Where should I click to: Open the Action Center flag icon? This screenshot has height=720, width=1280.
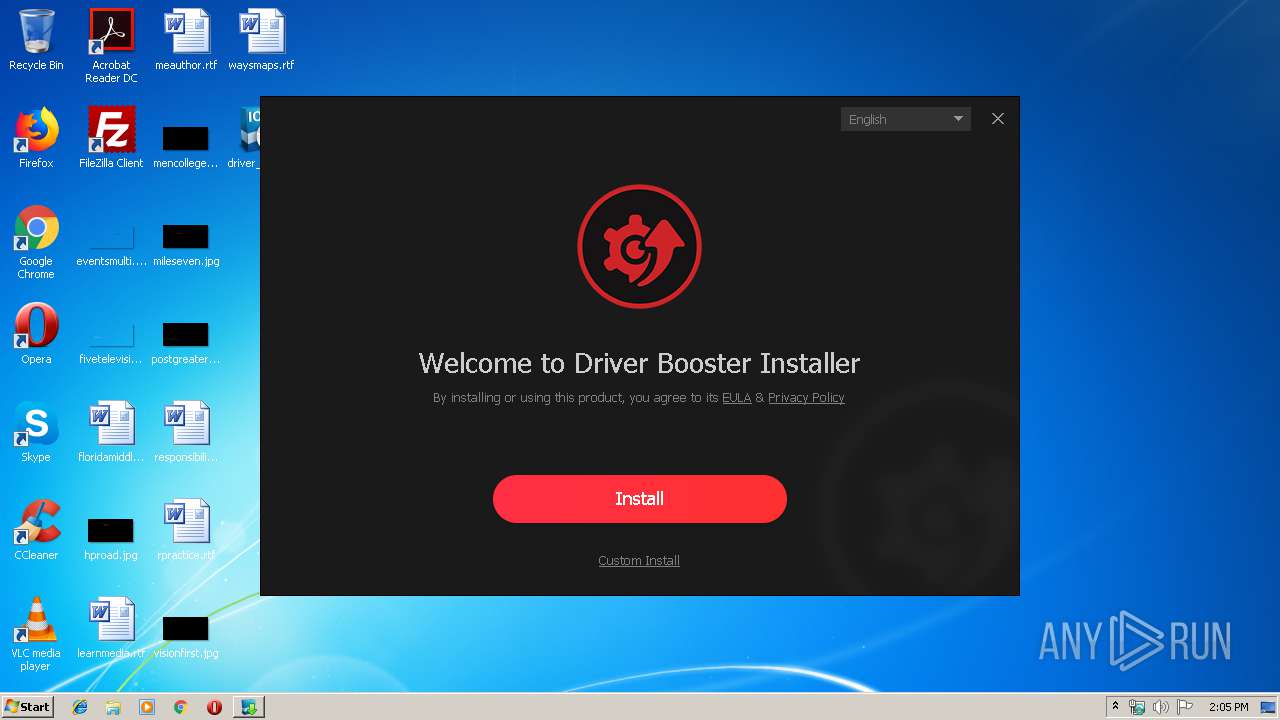[x=1185, y=707]
